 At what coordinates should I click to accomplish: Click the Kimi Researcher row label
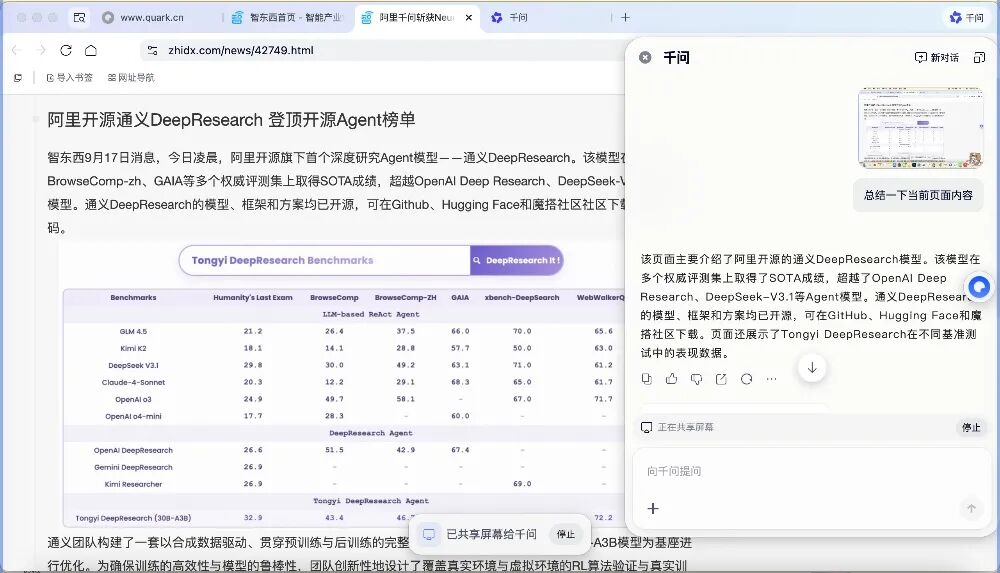133,484
